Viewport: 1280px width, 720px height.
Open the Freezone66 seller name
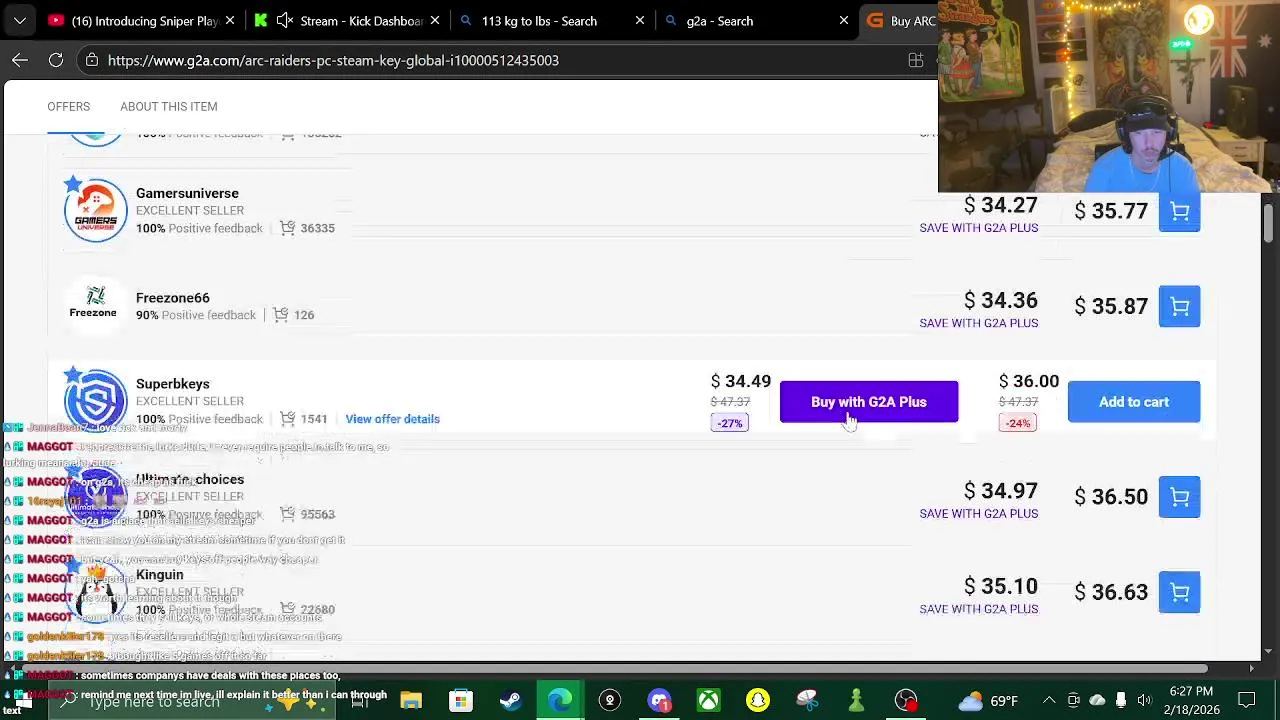tap(173, 298)
